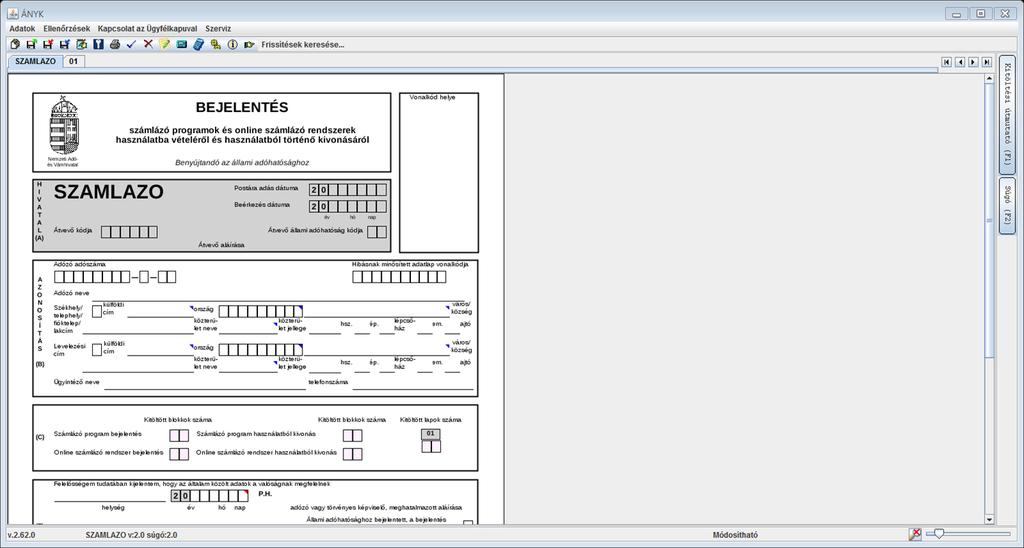The image size is (1024, 548).
Task: Adjust the zoom slider in status bar
Action: pyautogui.click(x=939, y=534)
